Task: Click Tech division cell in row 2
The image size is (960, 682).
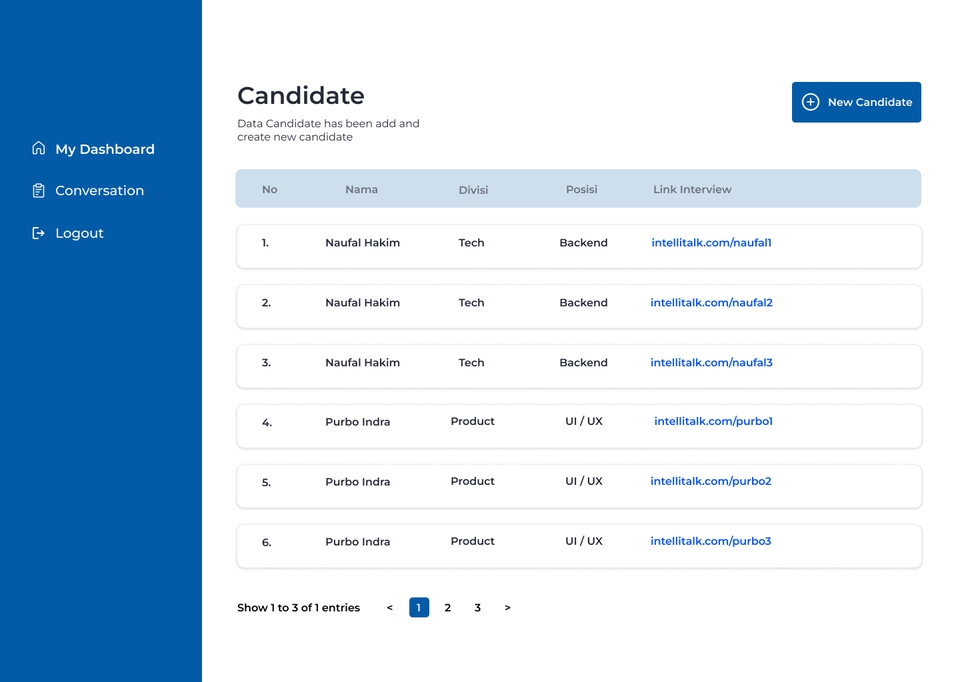Action: pyautogui.click(x=471, y=302)
